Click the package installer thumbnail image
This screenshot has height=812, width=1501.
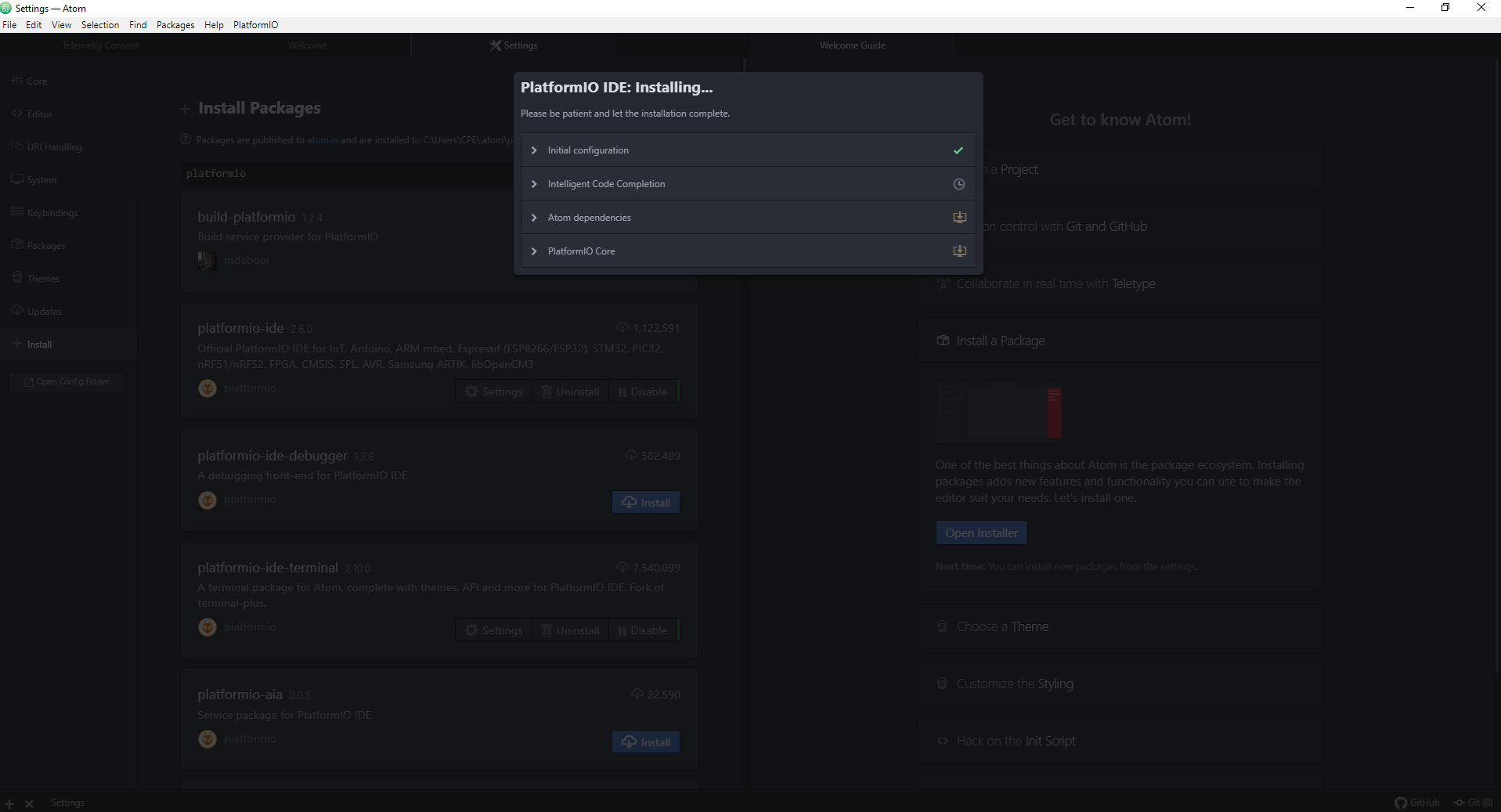[999, 412]
